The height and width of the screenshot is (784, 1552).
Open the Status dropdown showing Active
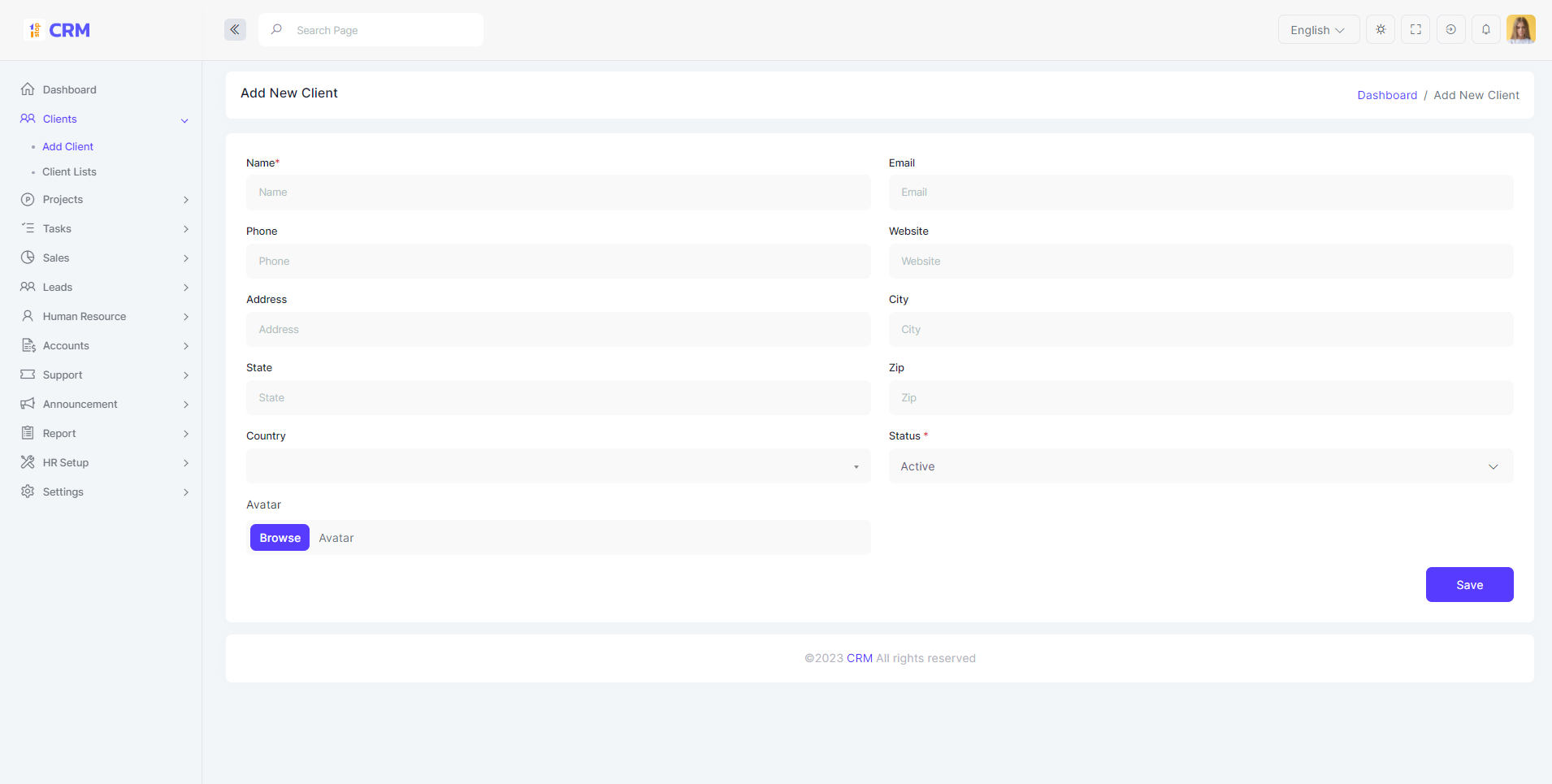(x=1200, y=466)
